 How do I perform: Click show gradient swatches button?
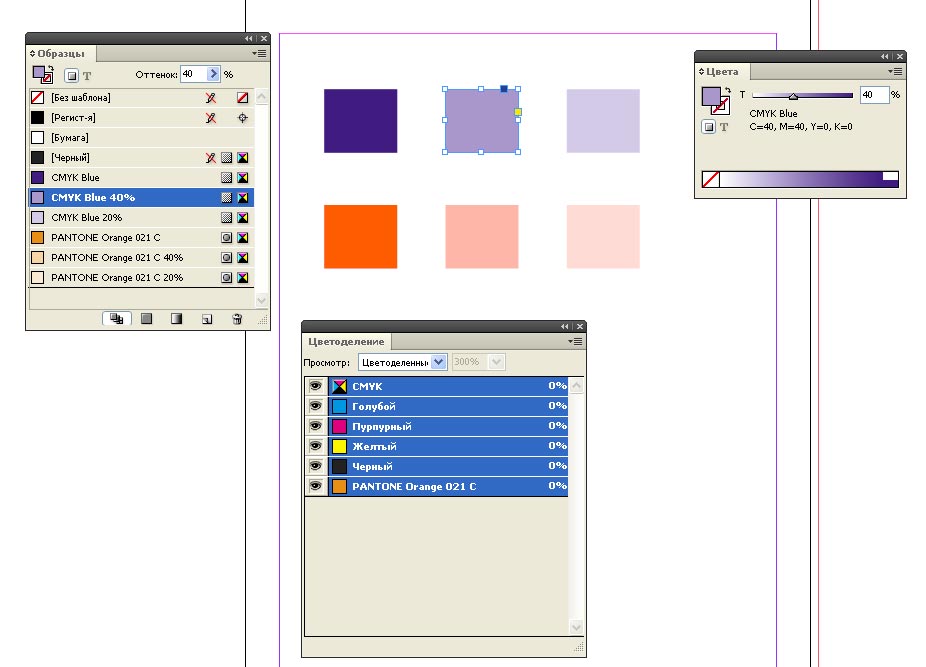coord(176,319)
